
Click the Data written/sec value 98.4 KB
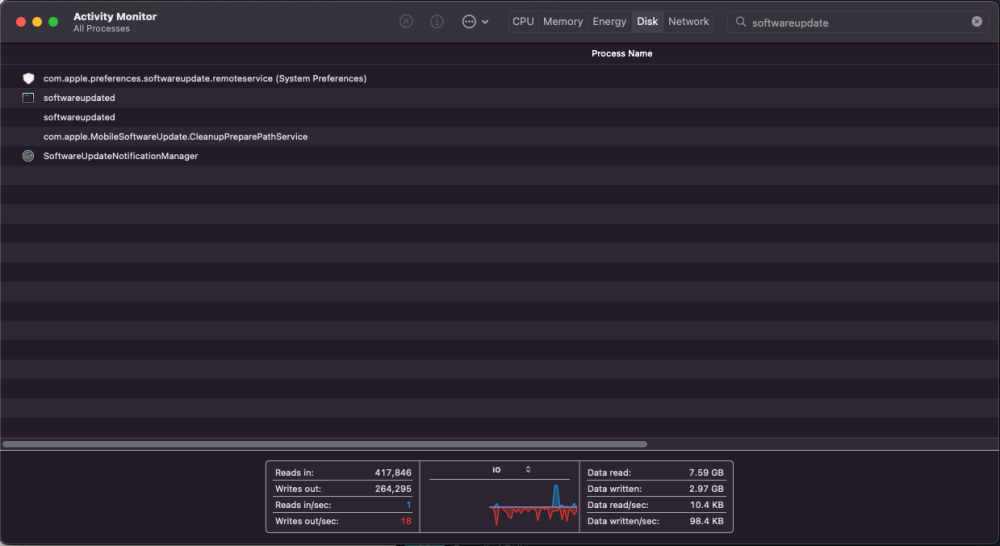(x=707, y=521)
